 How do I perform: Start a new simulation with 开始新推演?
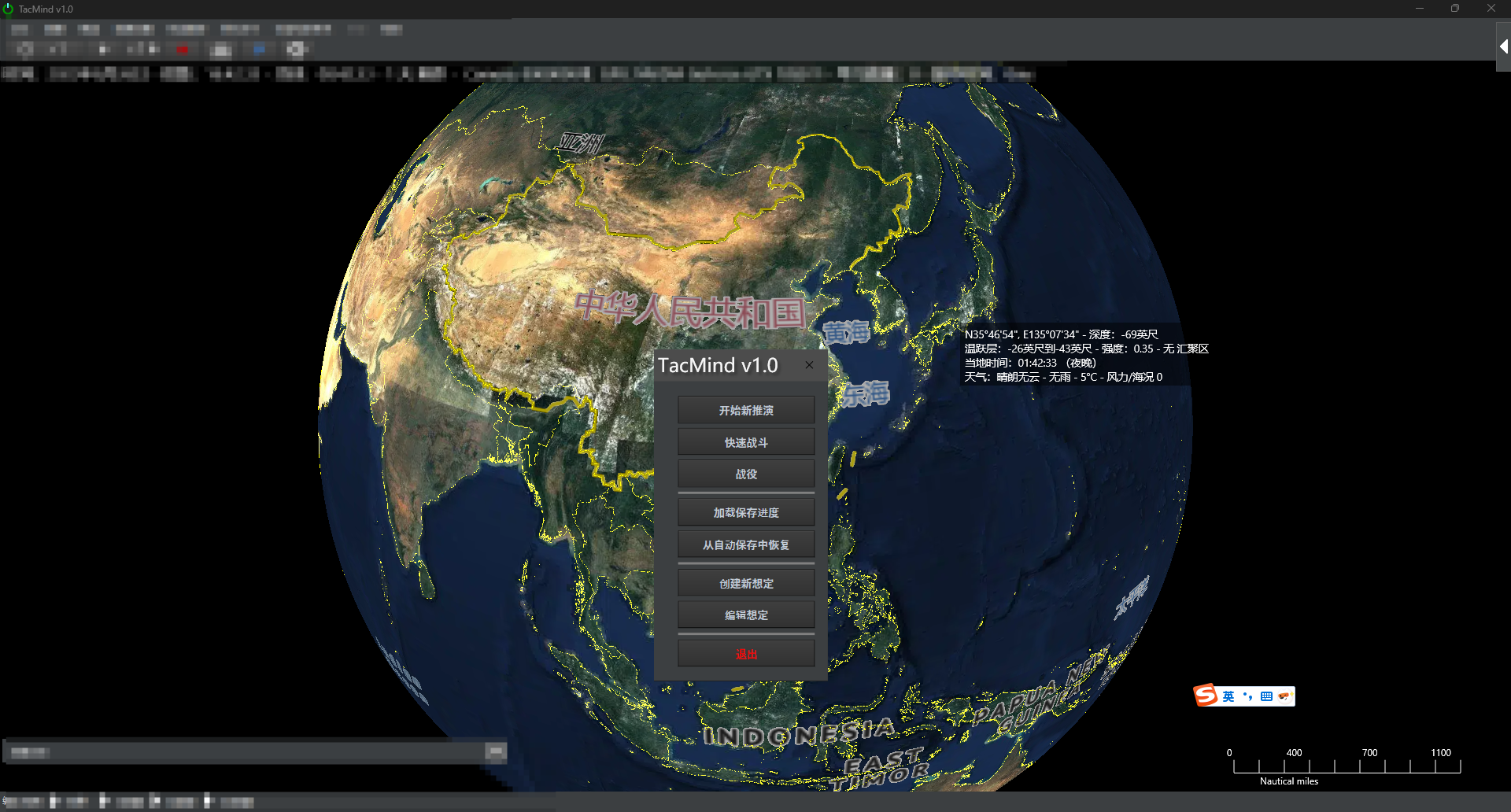point(746,410)
